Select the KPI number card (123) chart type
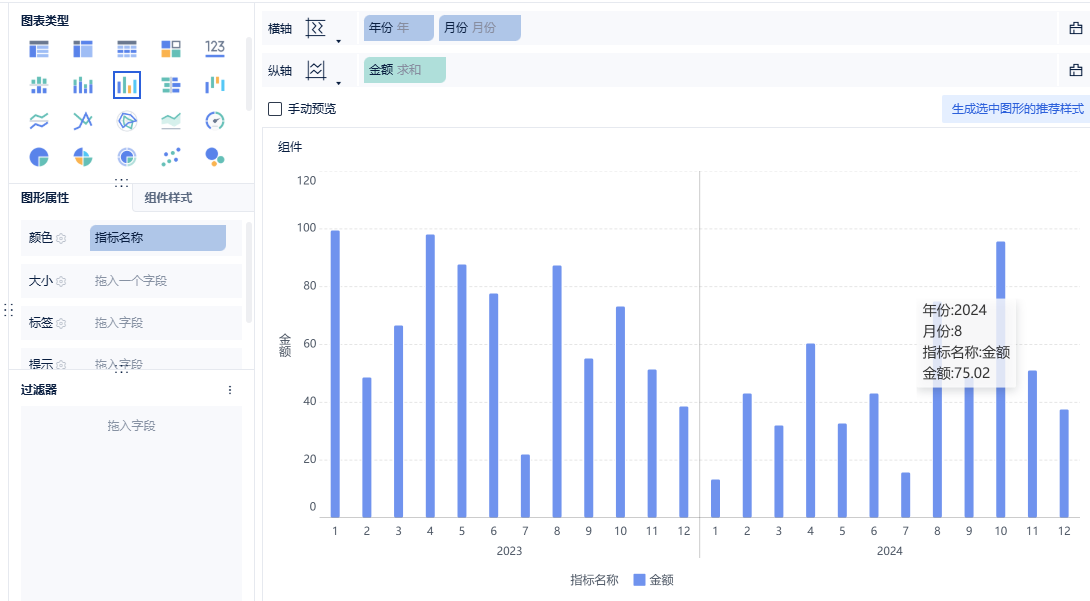 pyautogui.click(x=215, y=48)
